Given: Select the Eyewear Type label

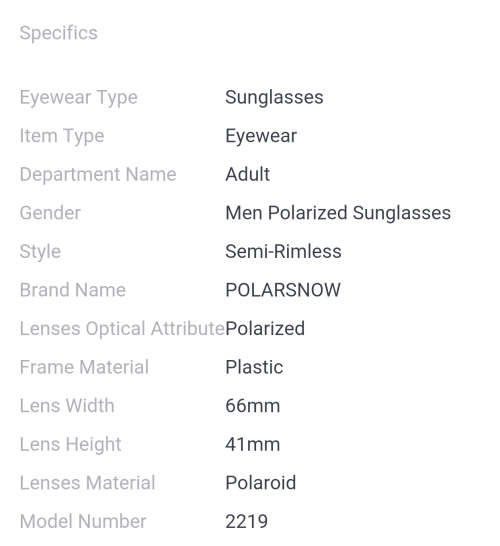Looking at the screenshot, I should click(x=79, y=98).
